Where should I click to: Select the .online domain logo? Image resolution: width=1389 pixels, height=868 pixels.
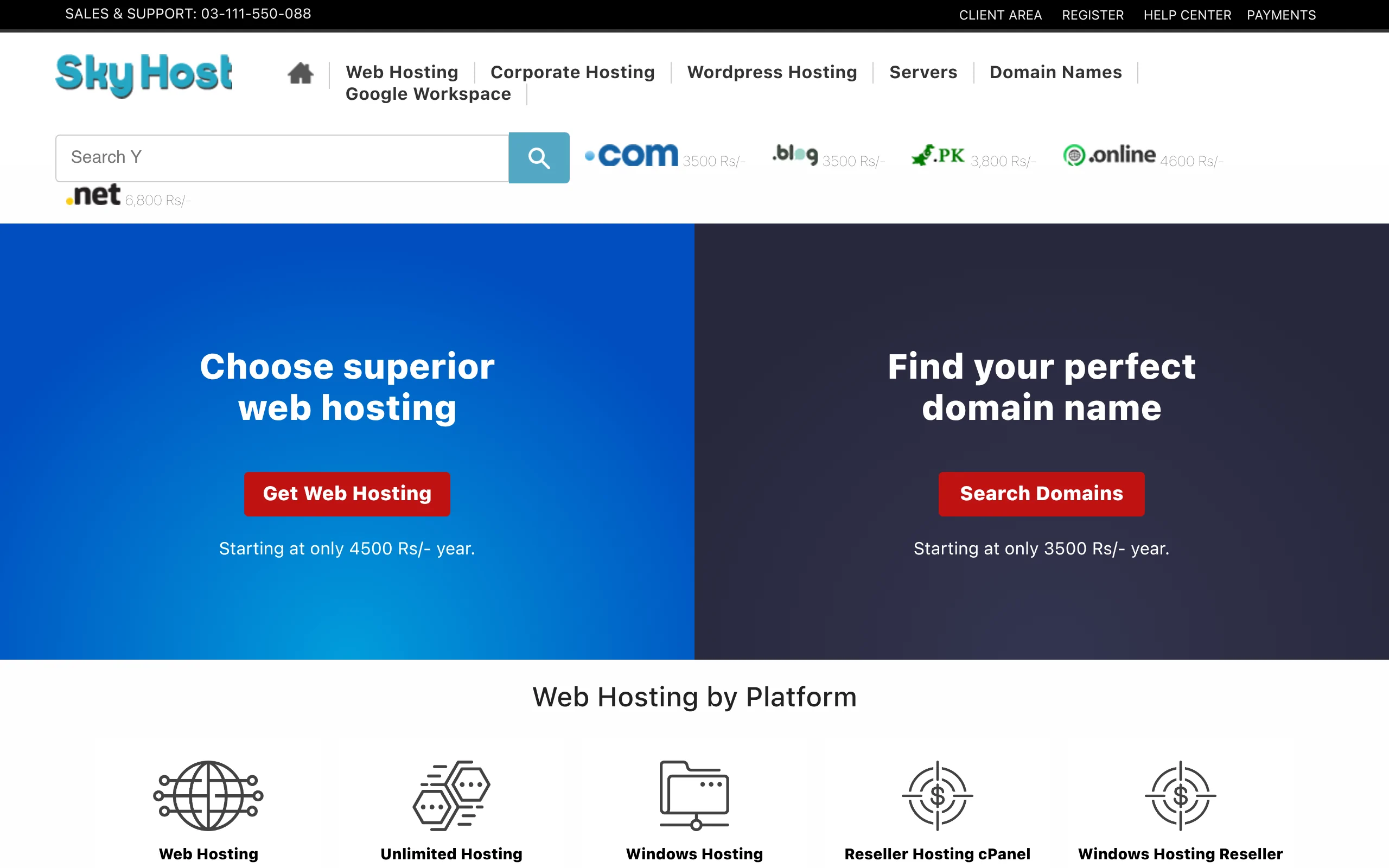[x=1109, y=155]
